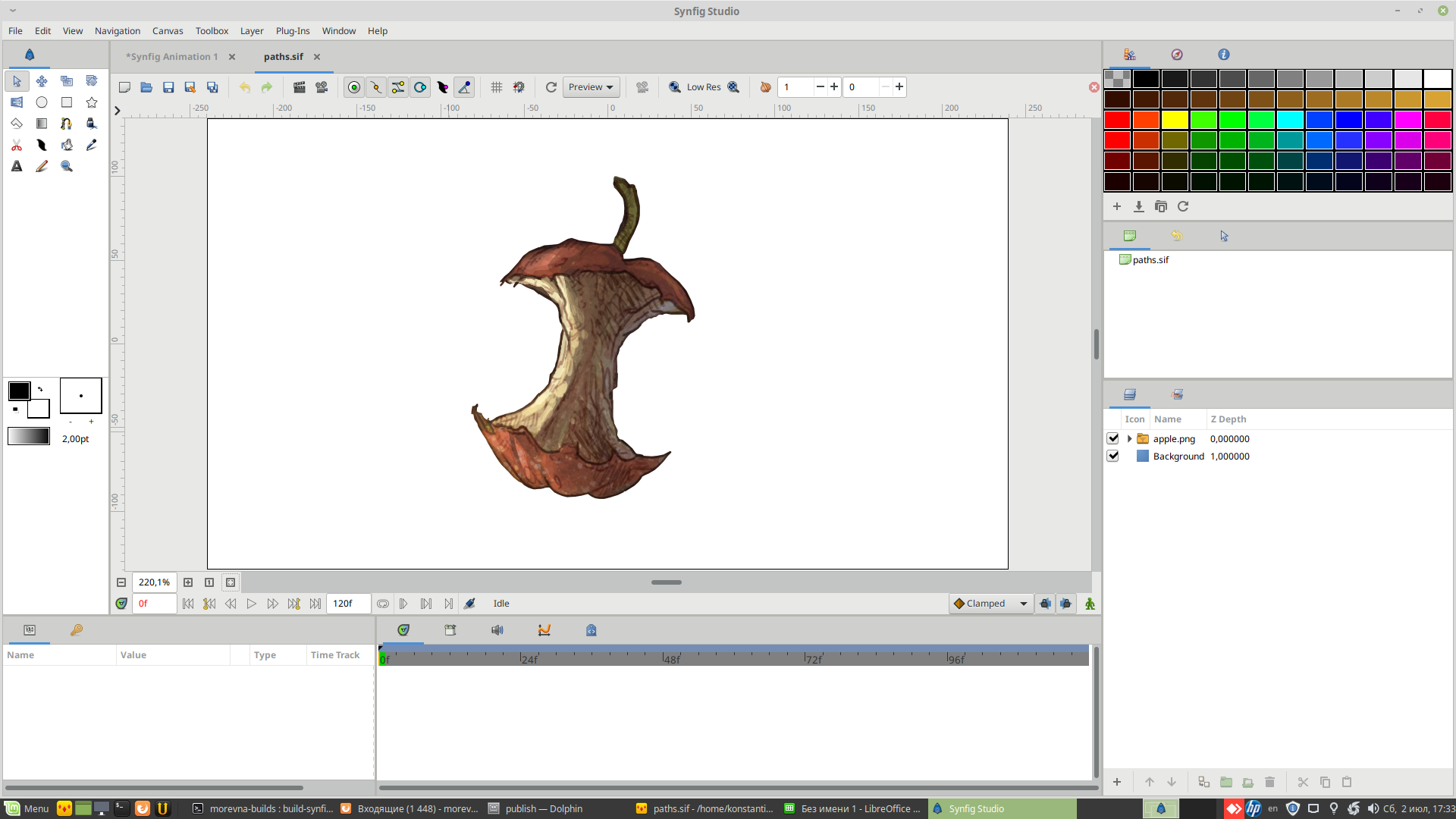Toggle tangent handles display
Screen dimensions: 1456x819
[x=398, y=87]
